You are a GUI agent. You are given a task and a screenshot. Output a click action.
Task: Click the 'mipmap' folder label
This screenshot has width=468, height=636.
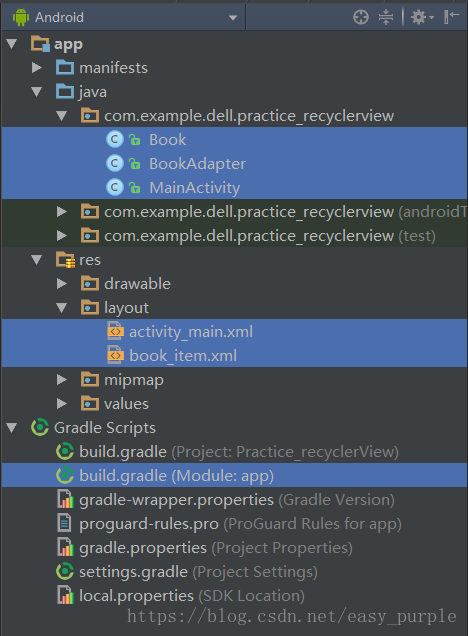[134, 380]
